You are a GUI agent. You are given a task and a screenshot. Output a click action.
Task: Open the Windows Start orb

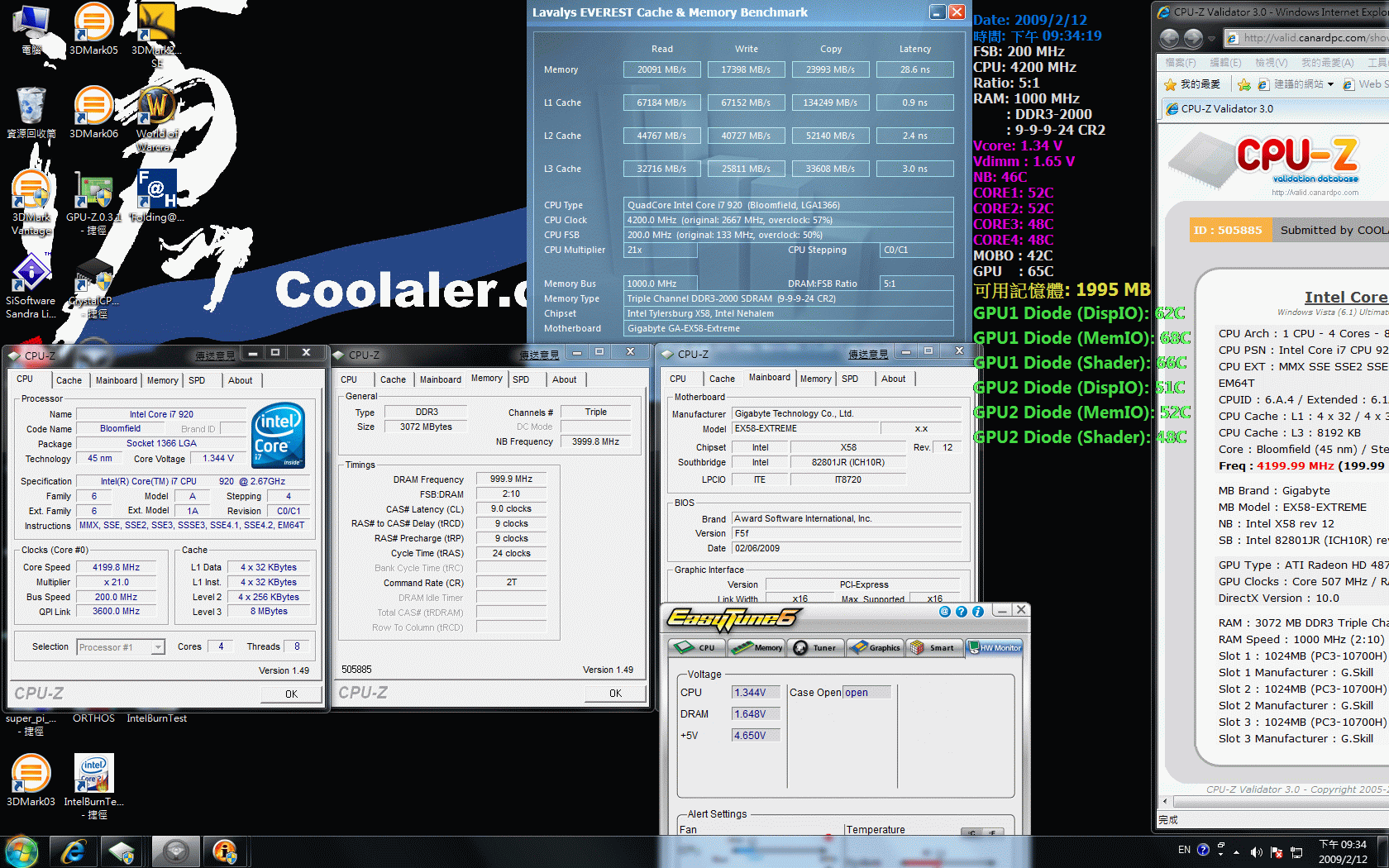click(21, 851)
